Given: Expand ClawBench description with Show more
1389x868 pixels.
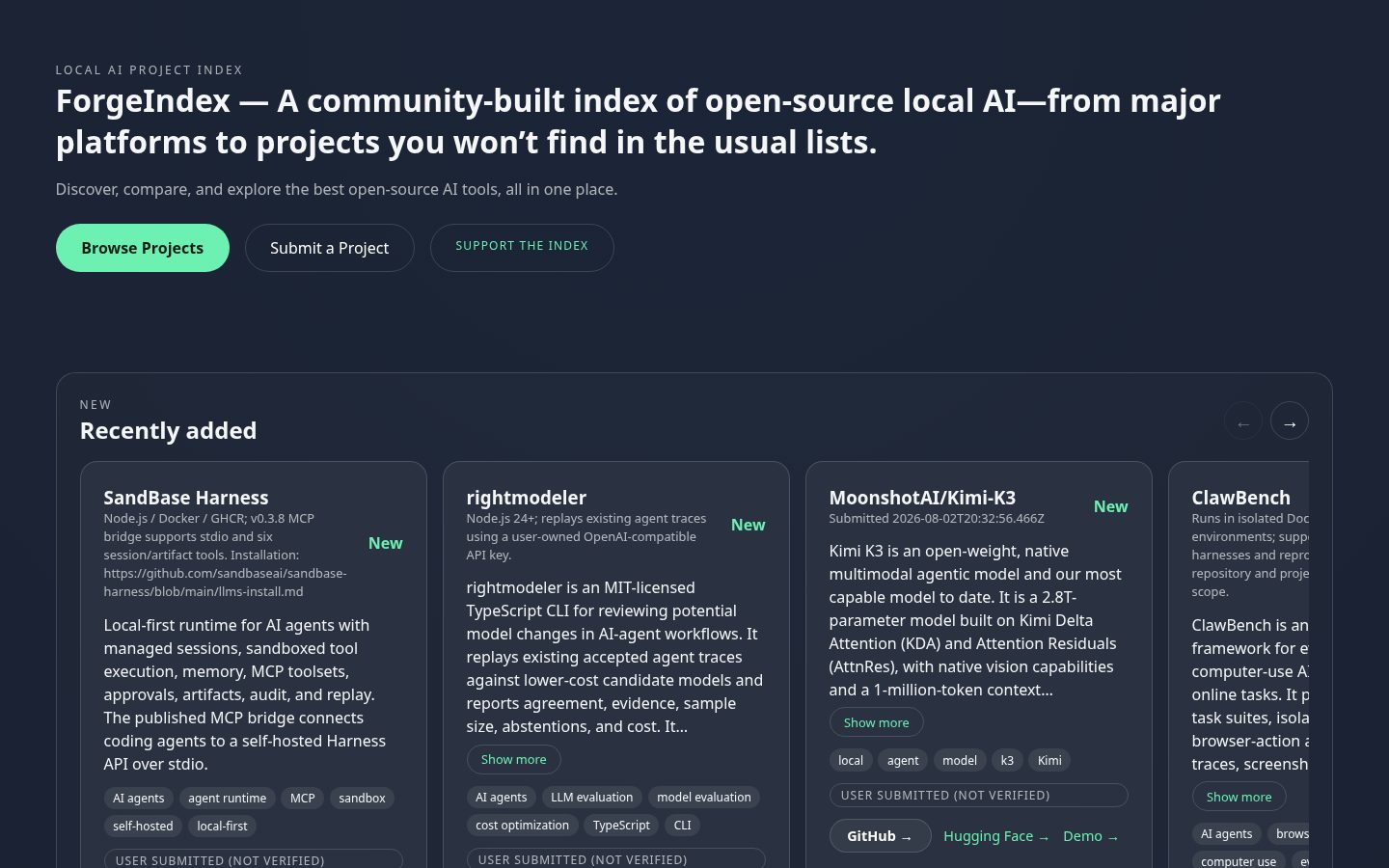Looking at the screenshot, I should (x=1239, y=797).
